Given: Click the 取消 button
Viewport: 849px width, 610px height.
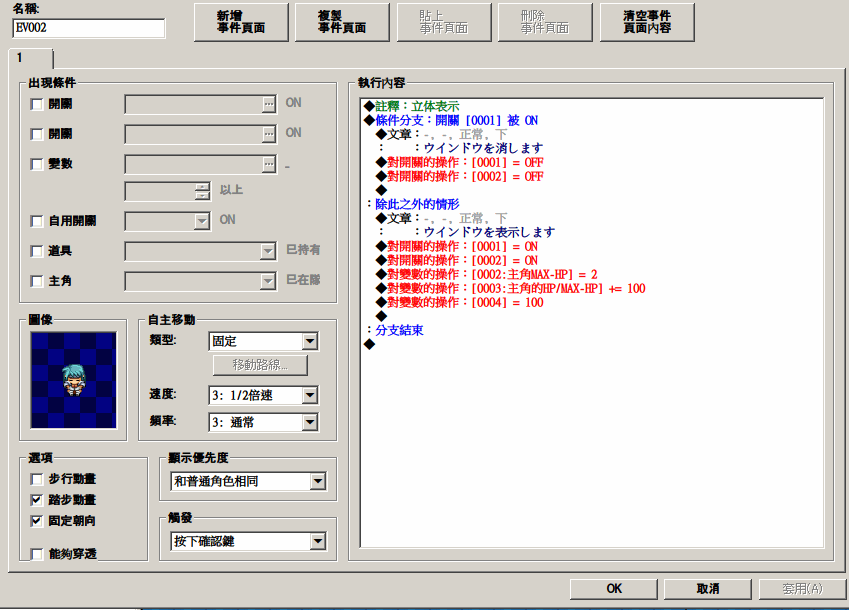Looking at the screenshot, I should pyautogui.click(x=708, y=589).
